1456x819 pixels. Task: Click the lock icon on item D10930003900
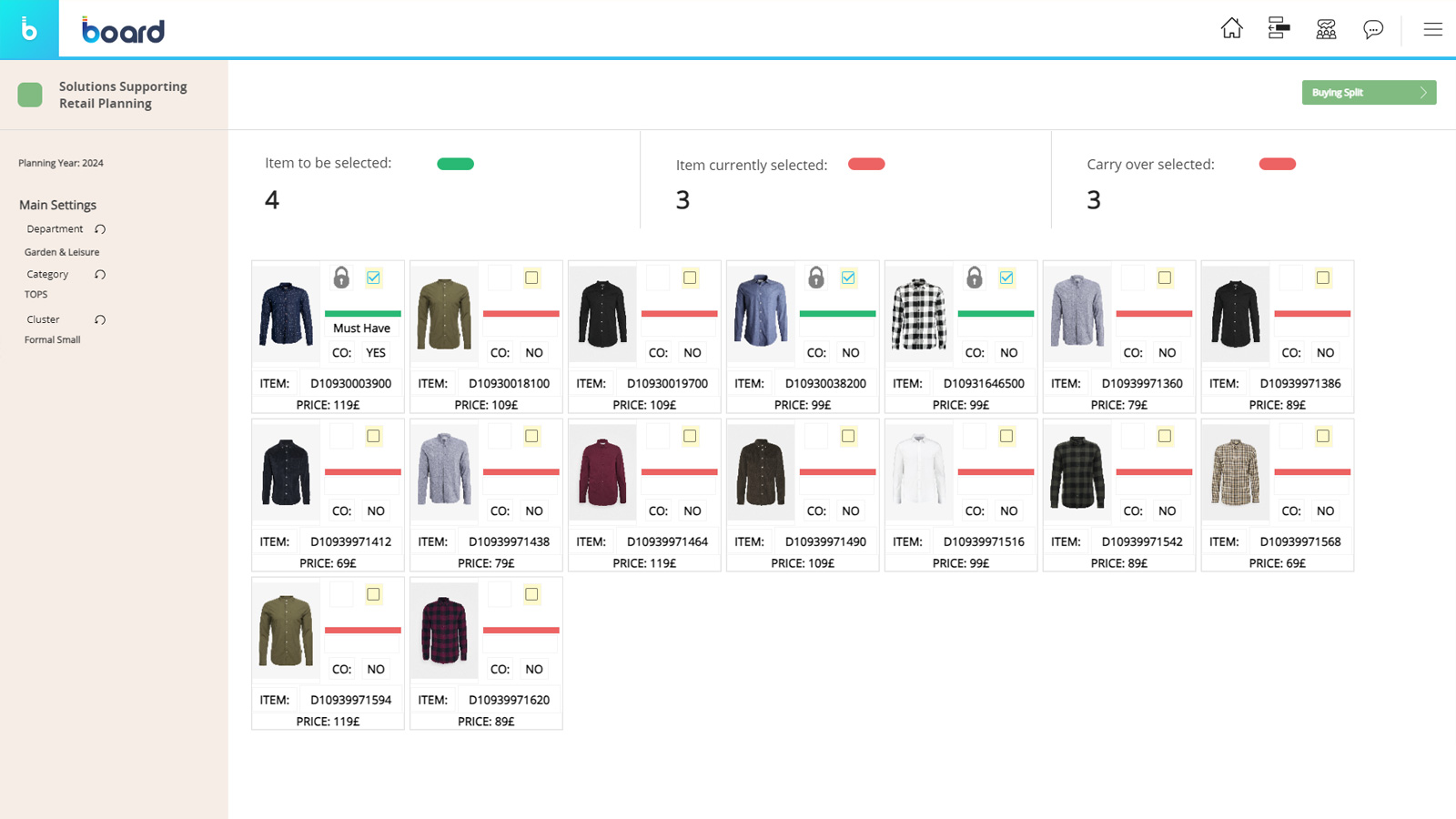point(341,278)
